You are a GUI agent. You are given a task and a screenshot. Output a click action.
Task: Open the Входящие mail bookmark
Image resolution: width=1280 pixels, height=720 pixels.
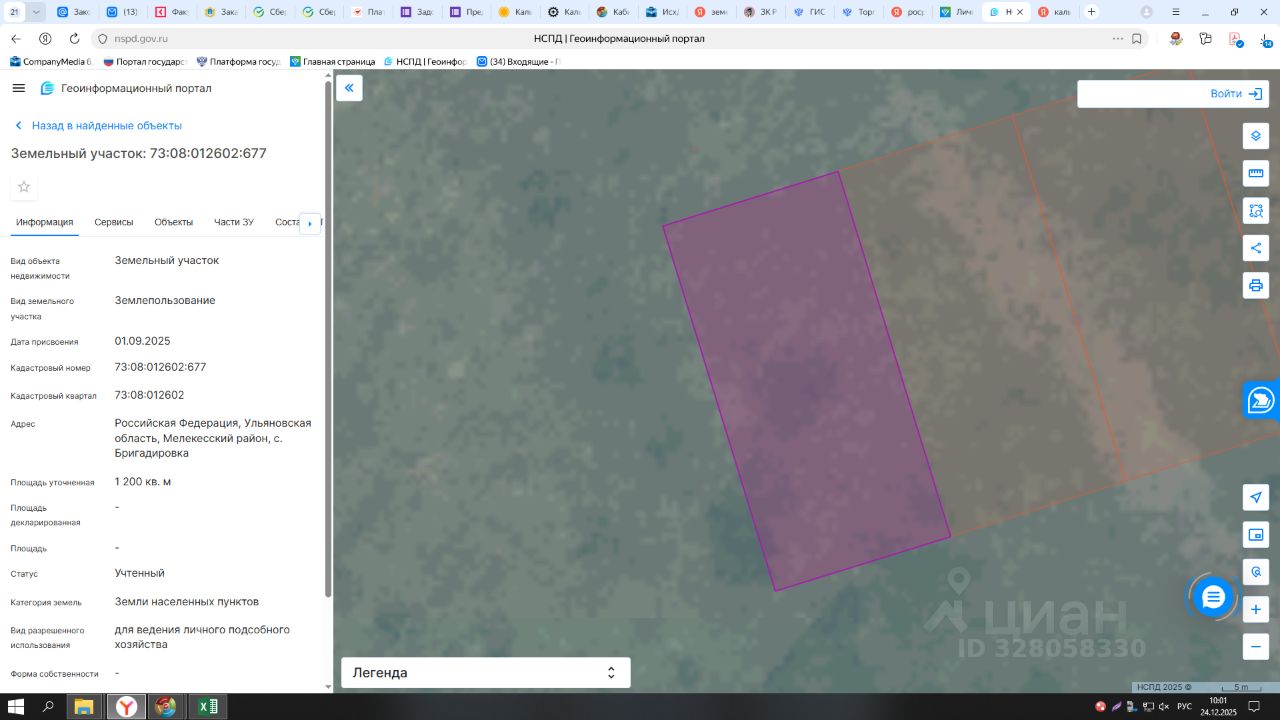520,61
